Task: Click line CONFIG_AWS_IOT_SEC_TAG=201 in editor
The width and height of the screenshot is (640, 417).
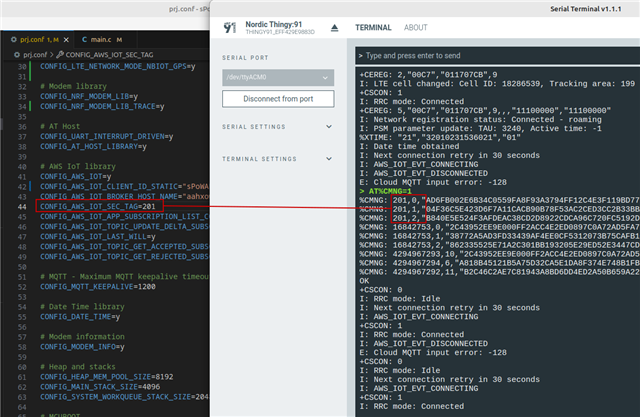Action: pos(98,206)
